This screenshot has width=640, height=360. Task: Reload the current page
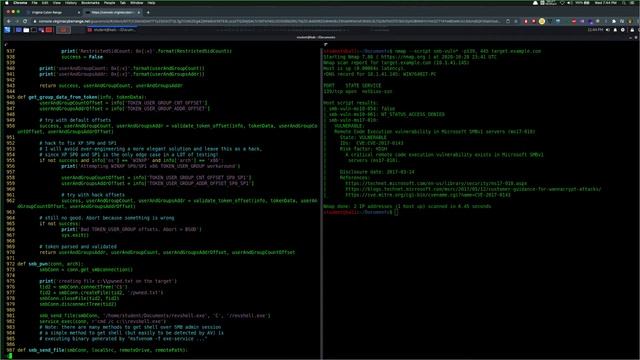pyautogui.click(x=25, y=21)
